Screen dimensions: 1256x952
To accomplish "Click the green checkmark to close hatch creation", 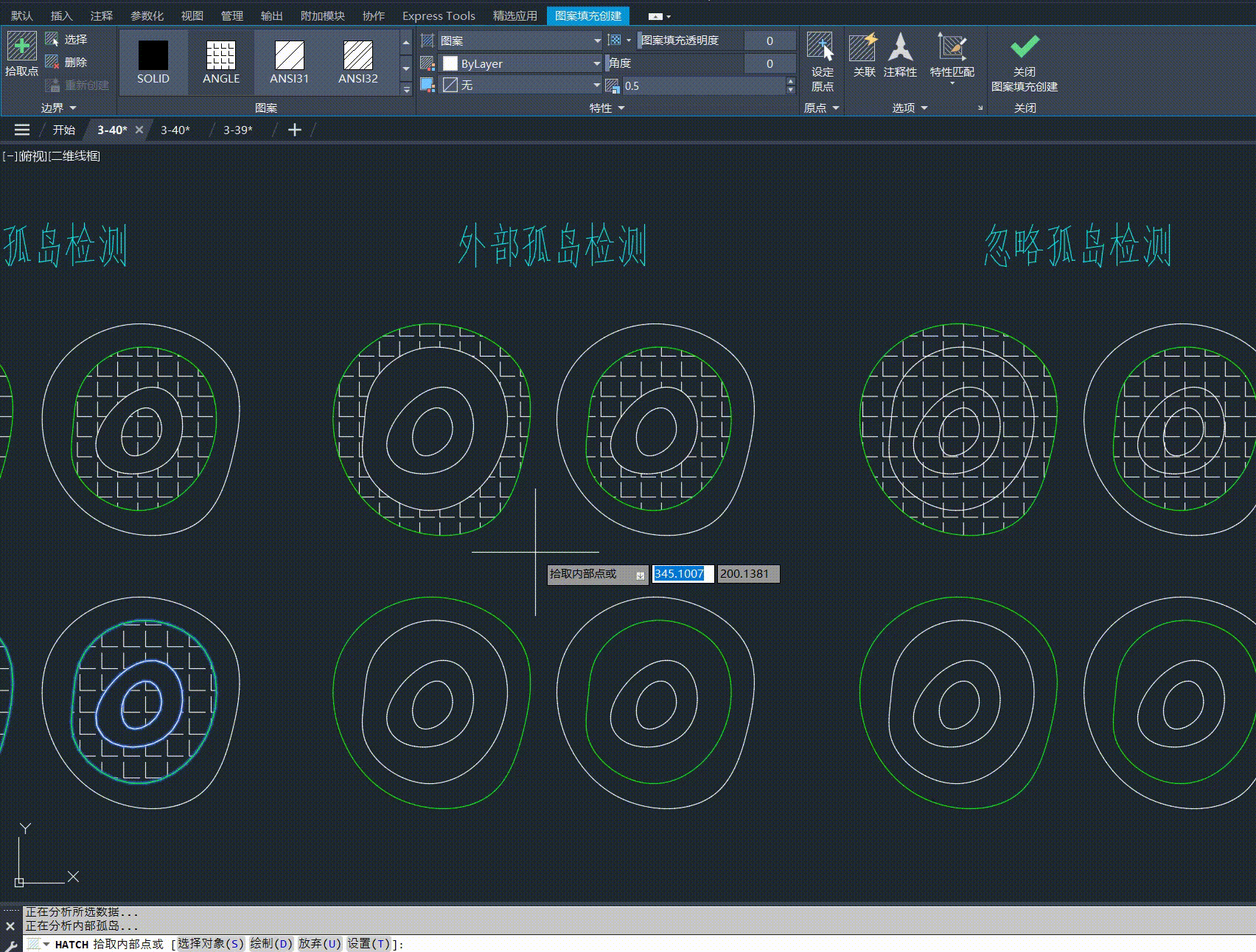I will coord(1025,46).
